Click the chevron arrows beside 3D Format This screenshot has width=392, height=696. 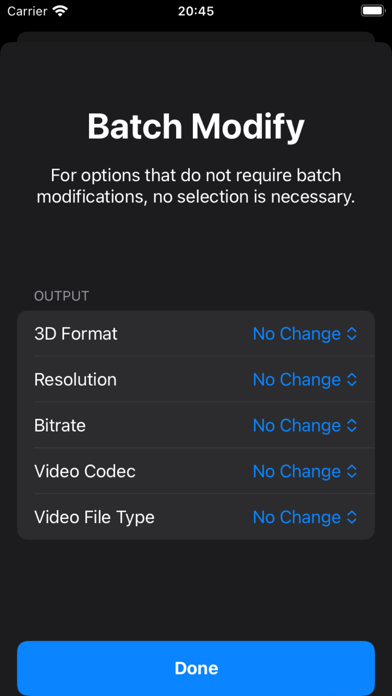tap(352, 334)
